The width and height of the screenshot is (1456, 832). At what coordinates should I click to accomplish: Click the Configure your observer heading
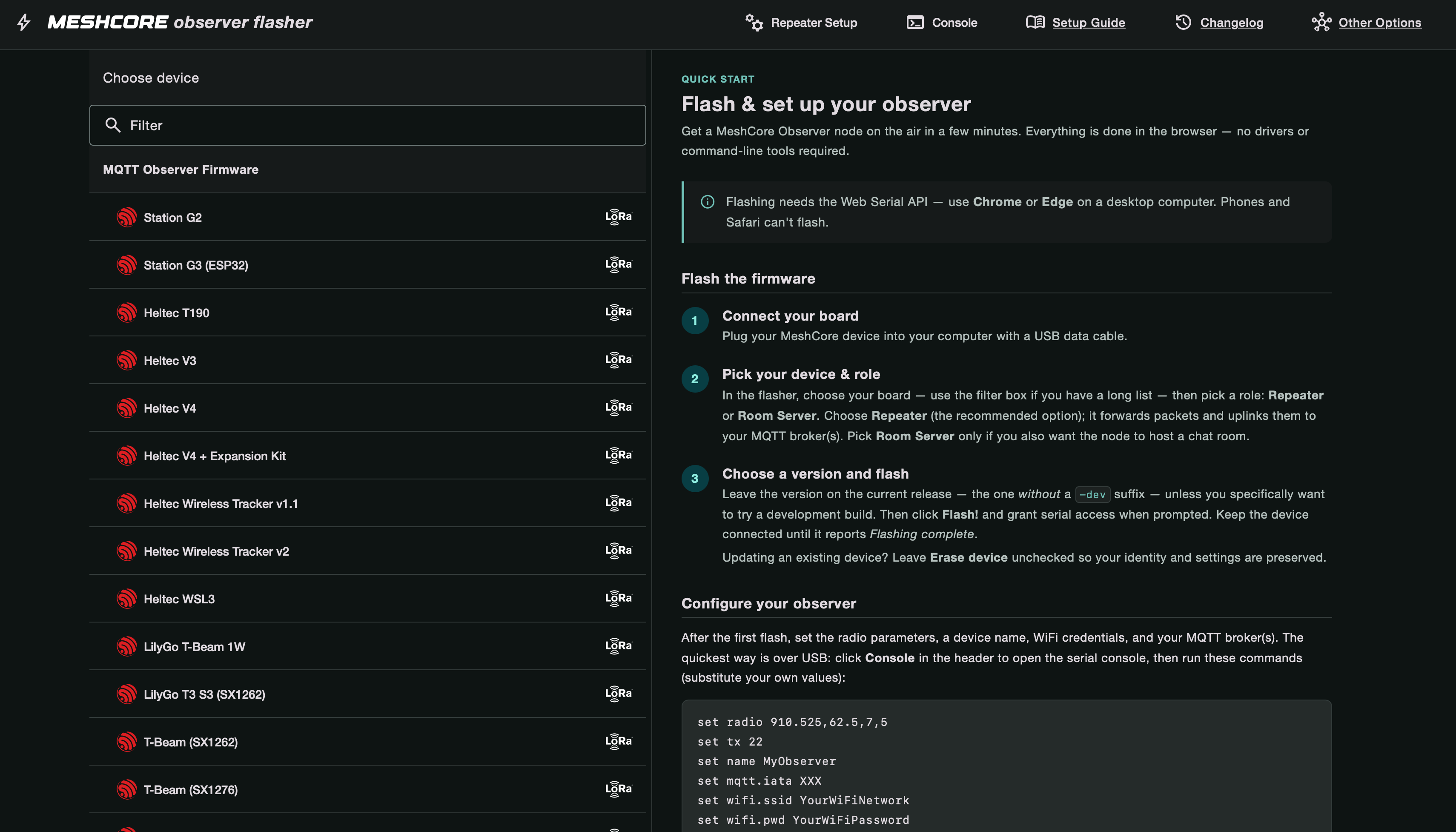click(768, 603)
